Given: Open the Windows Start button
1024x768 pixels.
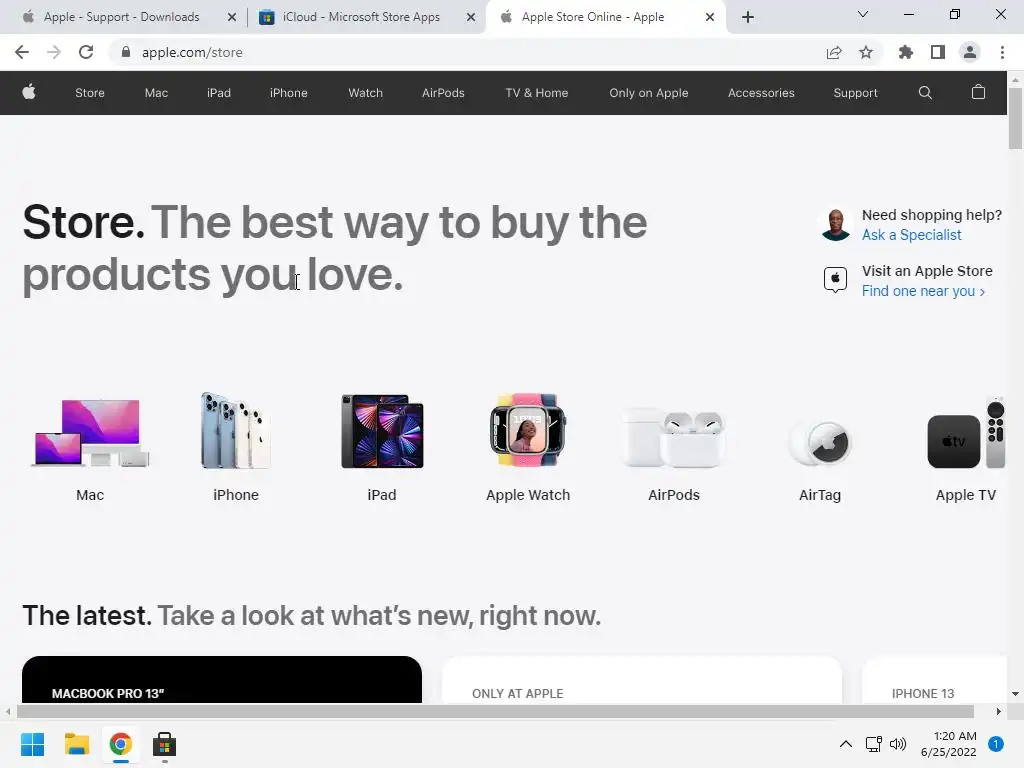Looking at the screenshot, I should click(33, 744).
